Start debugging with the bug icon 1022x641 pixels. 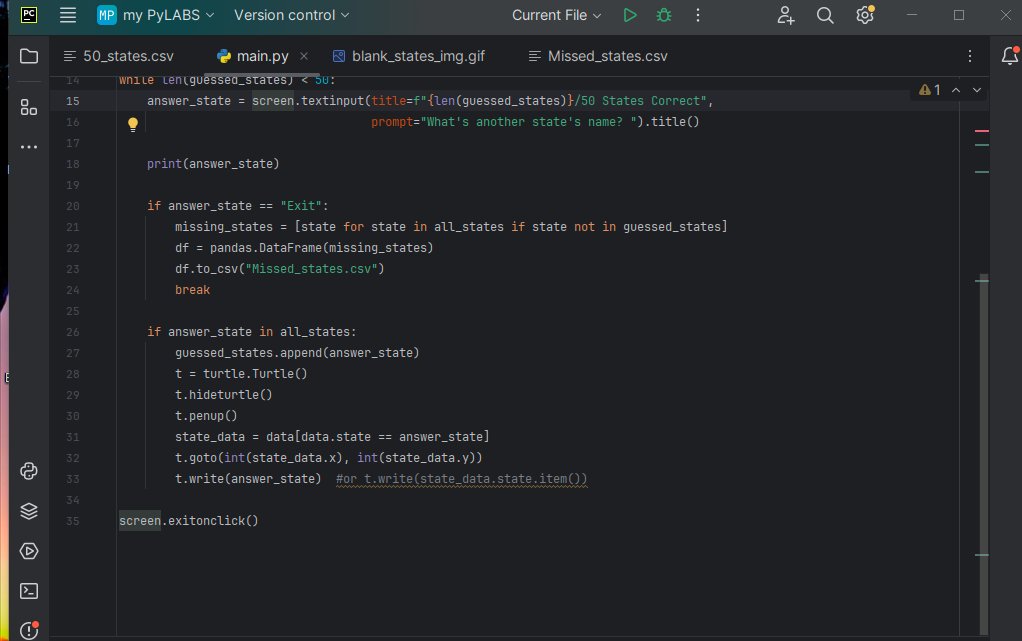664,15
